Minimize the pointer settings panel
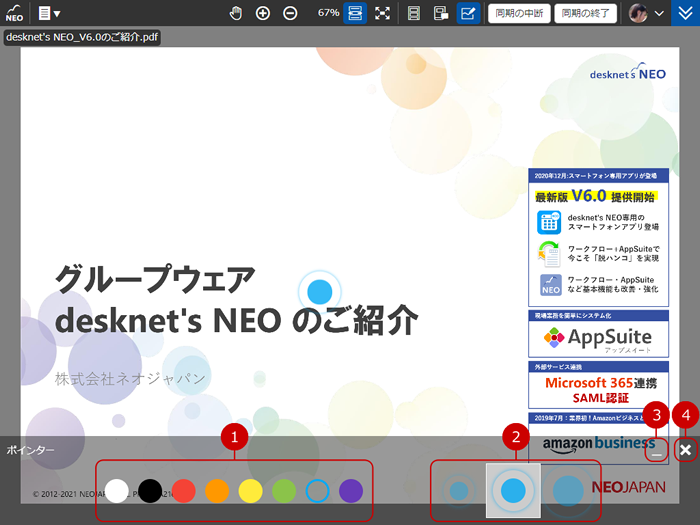700x525 pixels. click(x=656, y=451)
